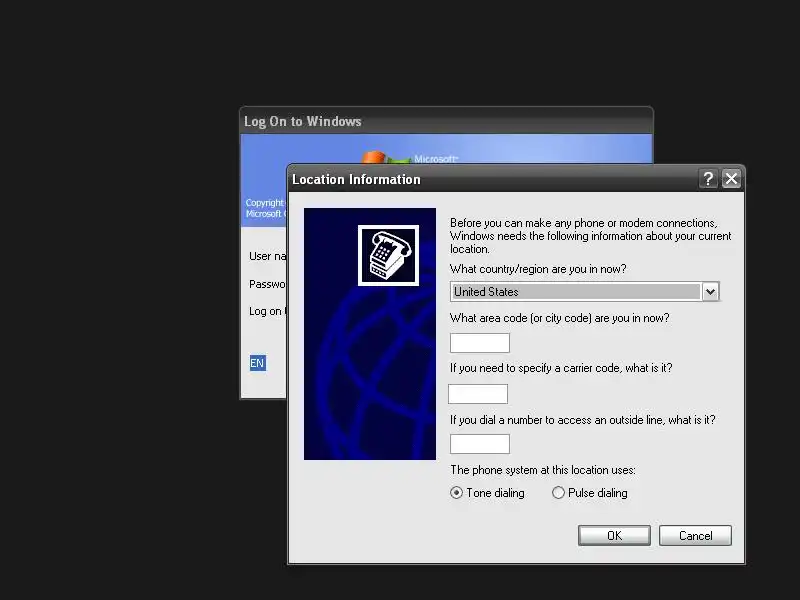Open the country/region dropdown arrow

pos(710,292)
